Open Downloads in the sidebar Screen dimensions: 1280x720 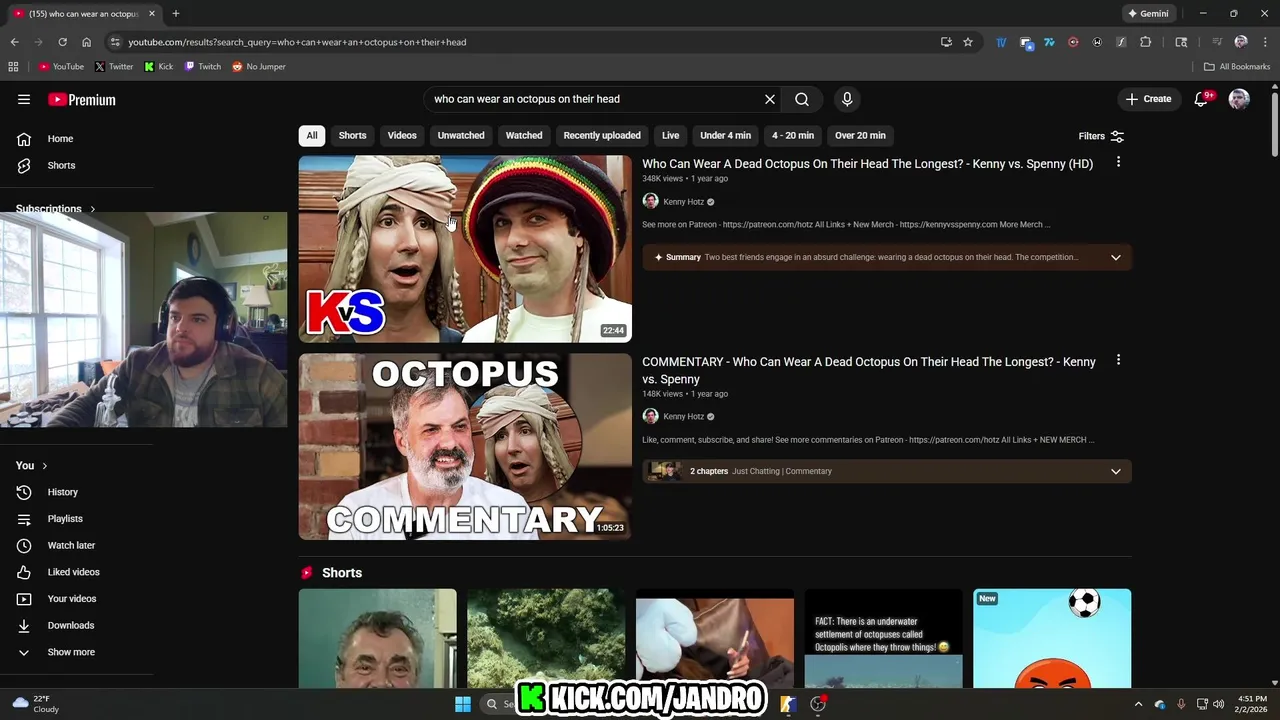(70, 625)
